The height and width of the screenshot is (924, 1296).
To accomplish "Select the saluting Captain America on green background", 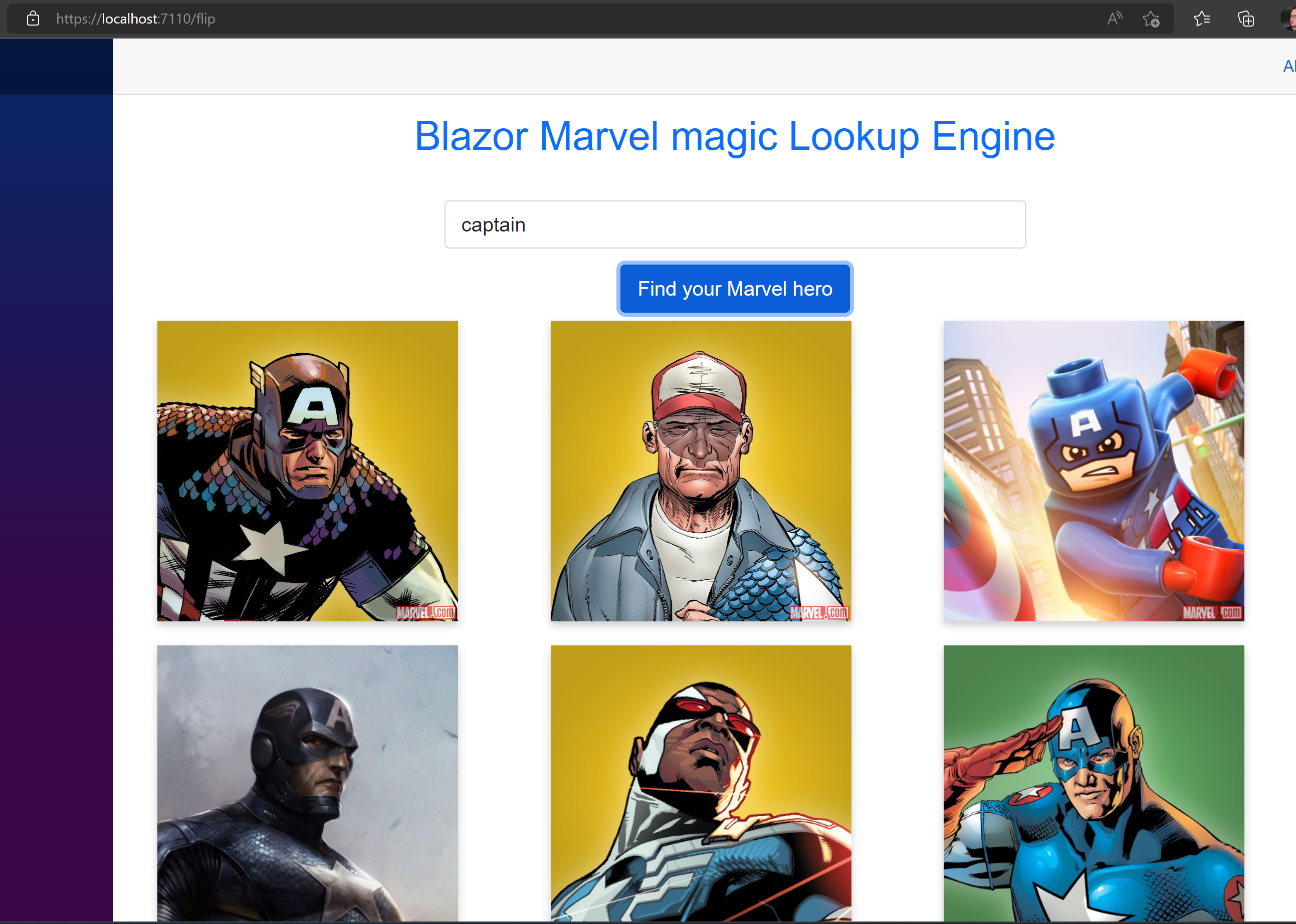I will (1094, 785).
